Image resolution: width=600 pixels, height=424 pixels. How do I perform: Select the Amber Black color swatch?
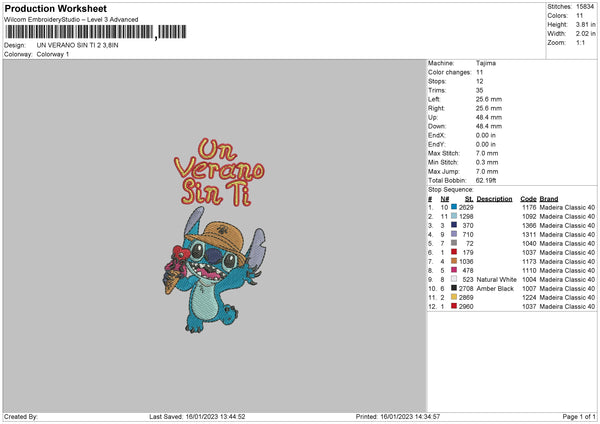[454, 288]
